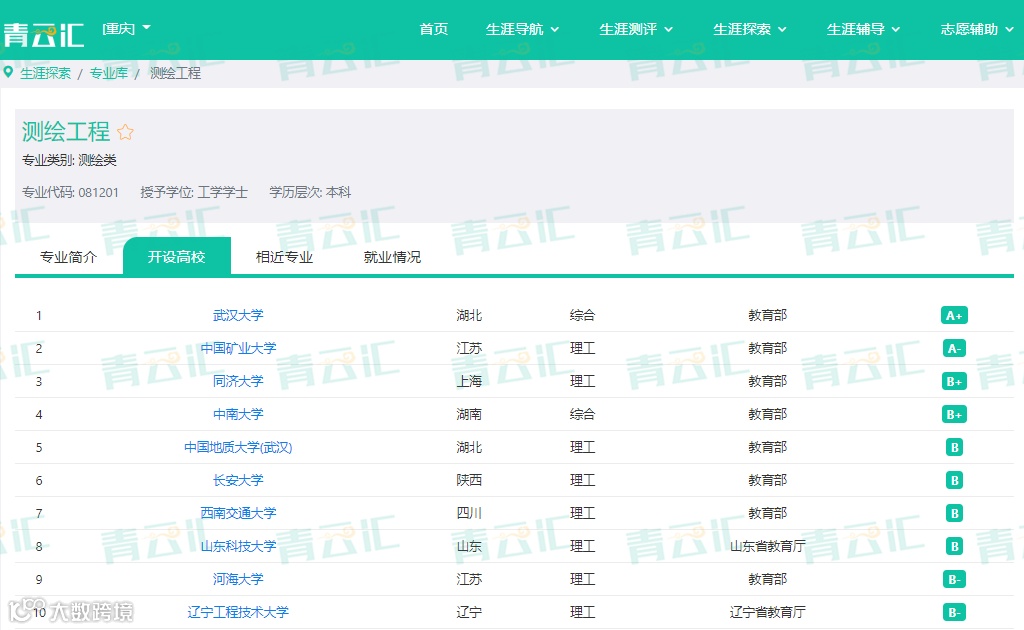Click the B+ badge in 同济大学 row
The width and height of the screenshot is (1024, 630).
pyautogui.click(x=954, y=381)
